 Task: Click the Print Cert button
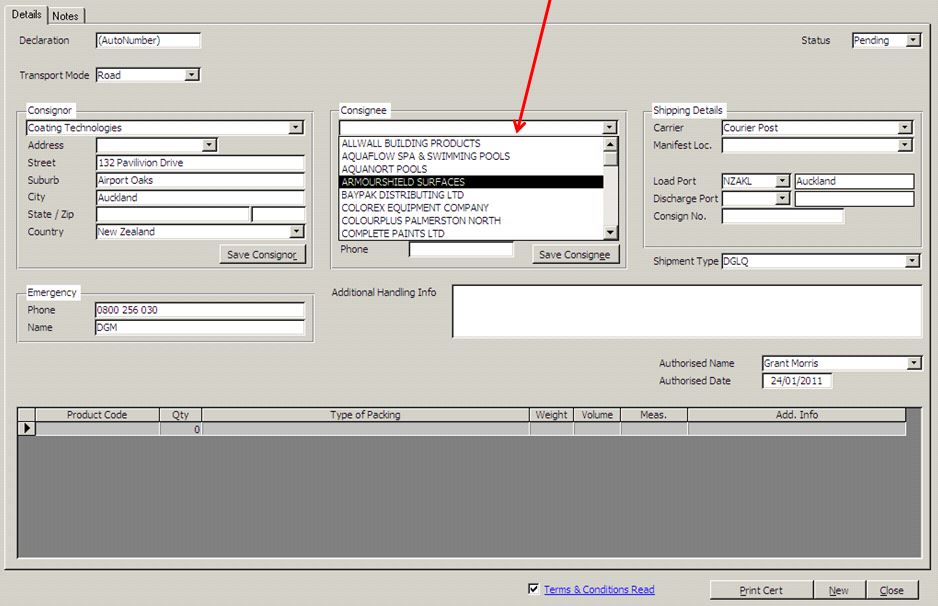coord(761,590)
